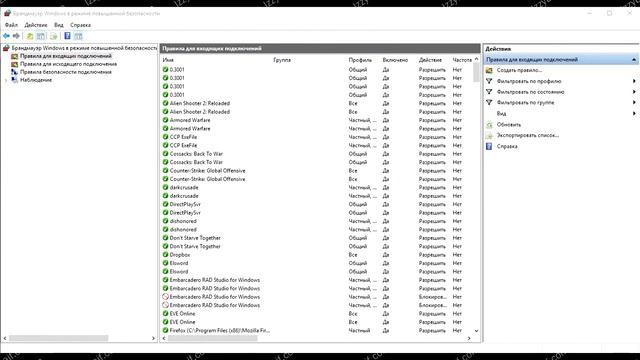Viewport: 640px width, 360px height.
Task: Open the Файл menu
Action: click(x=11, y=25)
